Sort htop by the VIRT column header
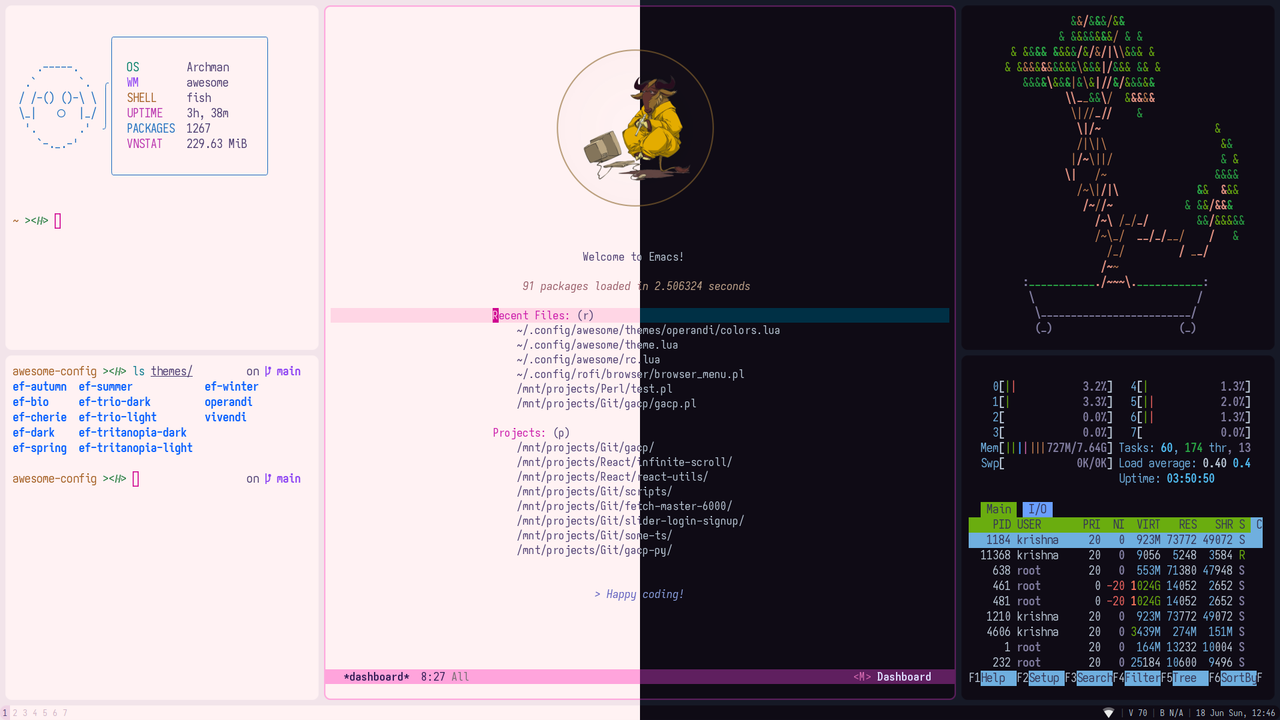Image resolution: width=1280 pixels, height=720 pixels. click(1149, 524)
